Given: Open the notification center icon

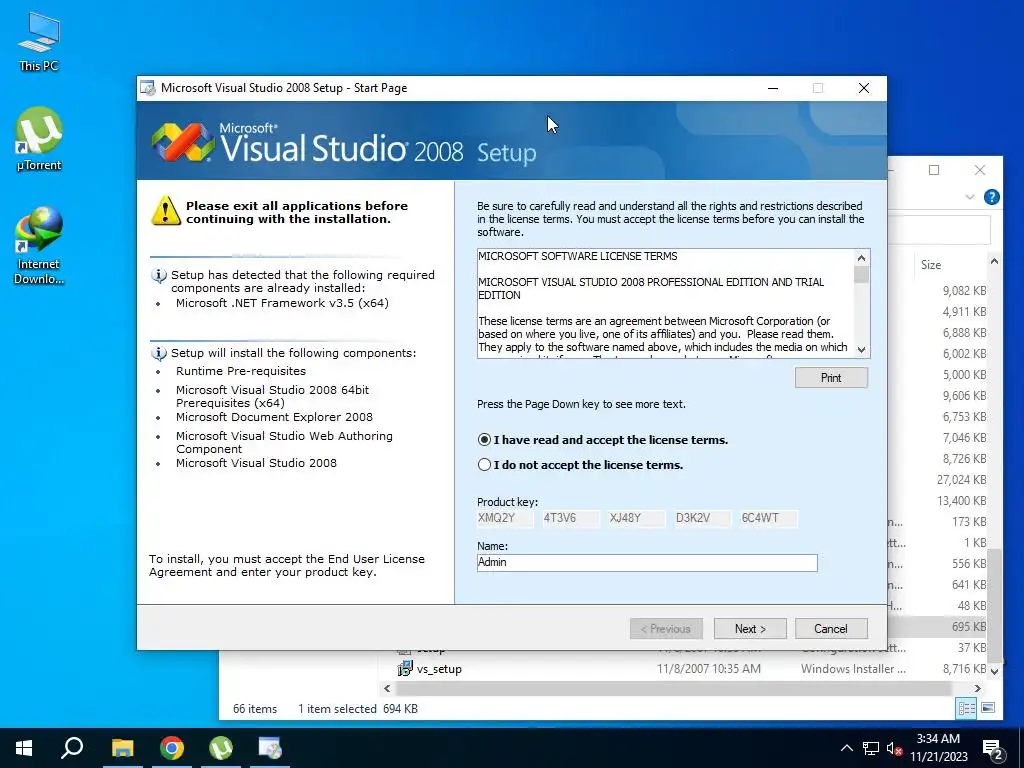Looking at the screenshot, I should [x=993, y=749].
